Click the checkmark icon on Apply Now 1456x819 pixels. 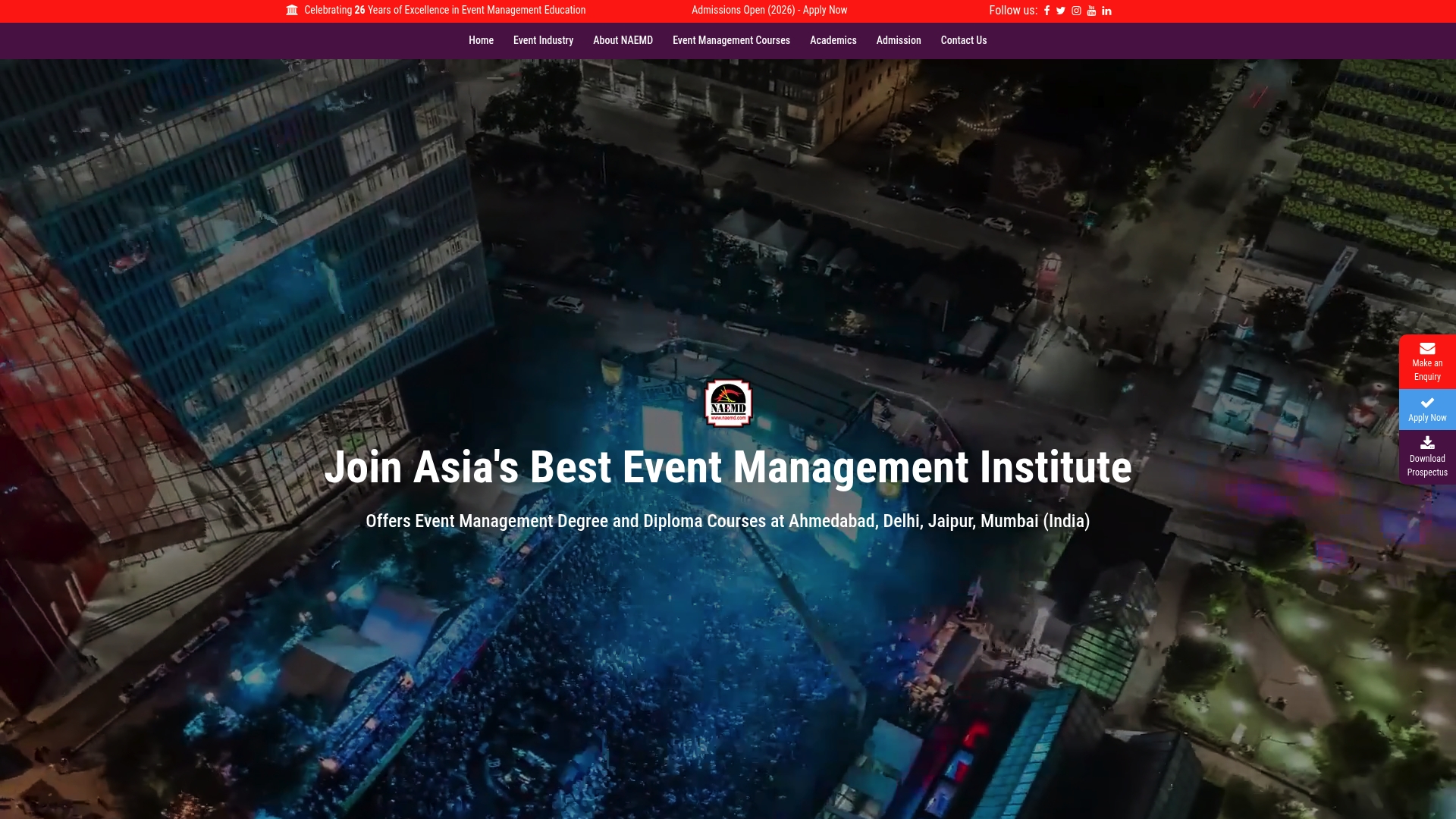1427,403
